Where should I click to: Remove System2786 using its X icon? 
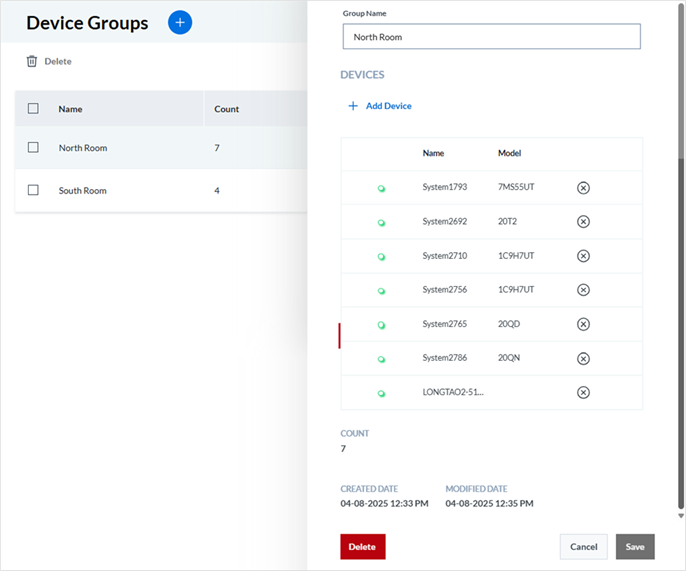pyautogui.click(x=584, y=358)
